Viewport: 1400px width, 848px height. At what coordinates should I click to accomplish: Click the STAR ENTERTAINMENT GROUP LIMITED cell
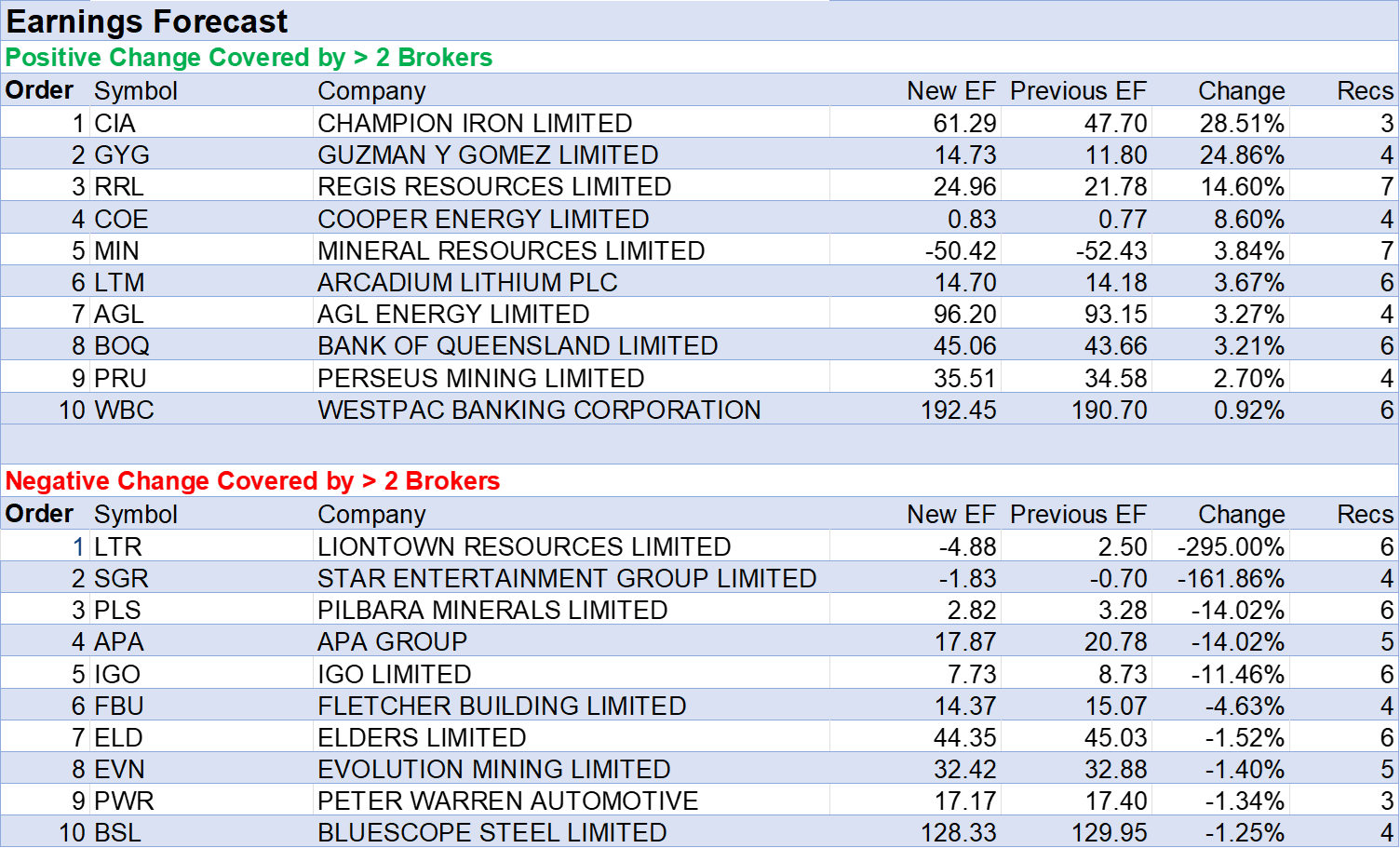click(566, 579)
